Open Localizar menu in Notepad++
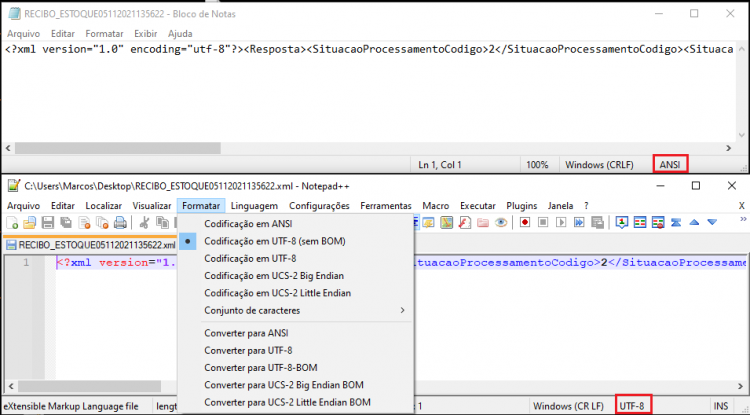The width and height of the screenshot is (750, 415). pyautogui.click(x=103, y=206)
